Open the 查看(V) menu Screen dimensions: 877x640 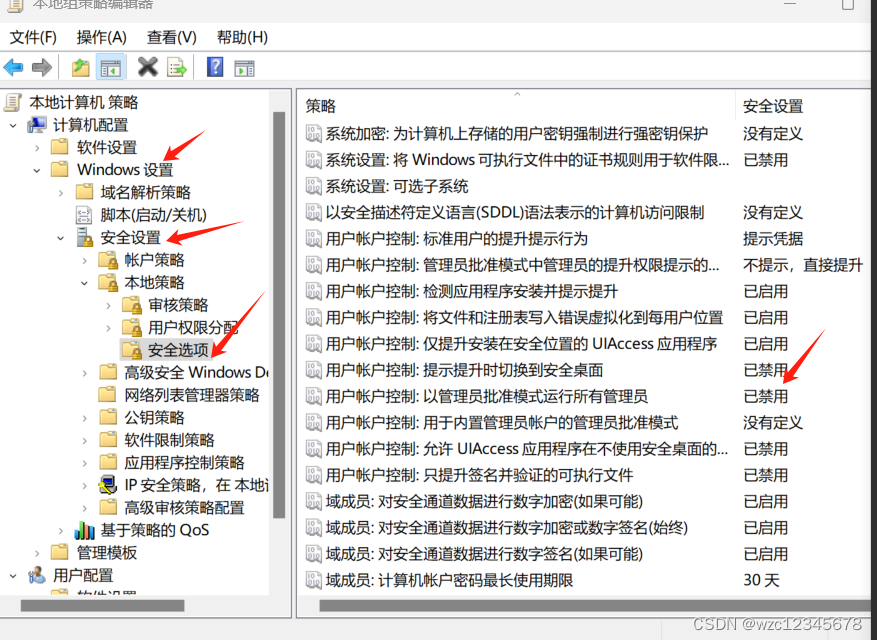tap(172, 37)
